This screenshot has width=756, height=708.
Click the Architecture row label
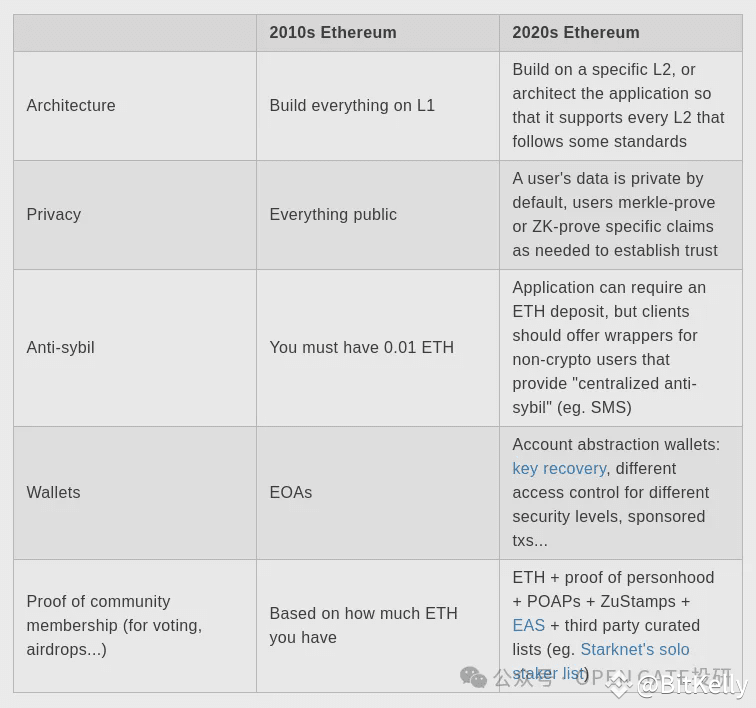71,106
